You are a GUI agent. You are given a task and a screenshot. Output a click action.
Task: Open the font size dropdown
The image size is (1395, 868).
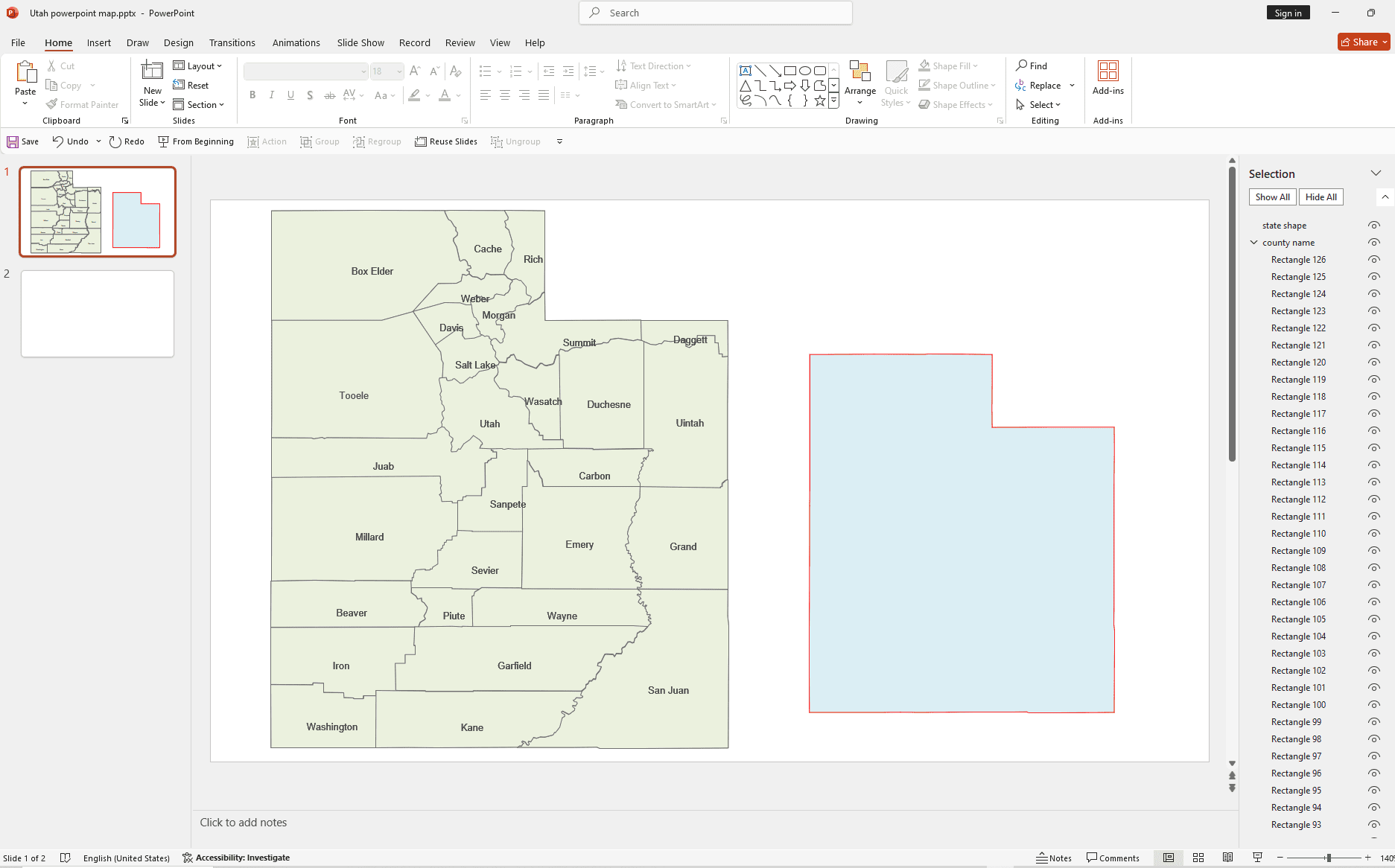pyautogui.click(x=400, y=71)
